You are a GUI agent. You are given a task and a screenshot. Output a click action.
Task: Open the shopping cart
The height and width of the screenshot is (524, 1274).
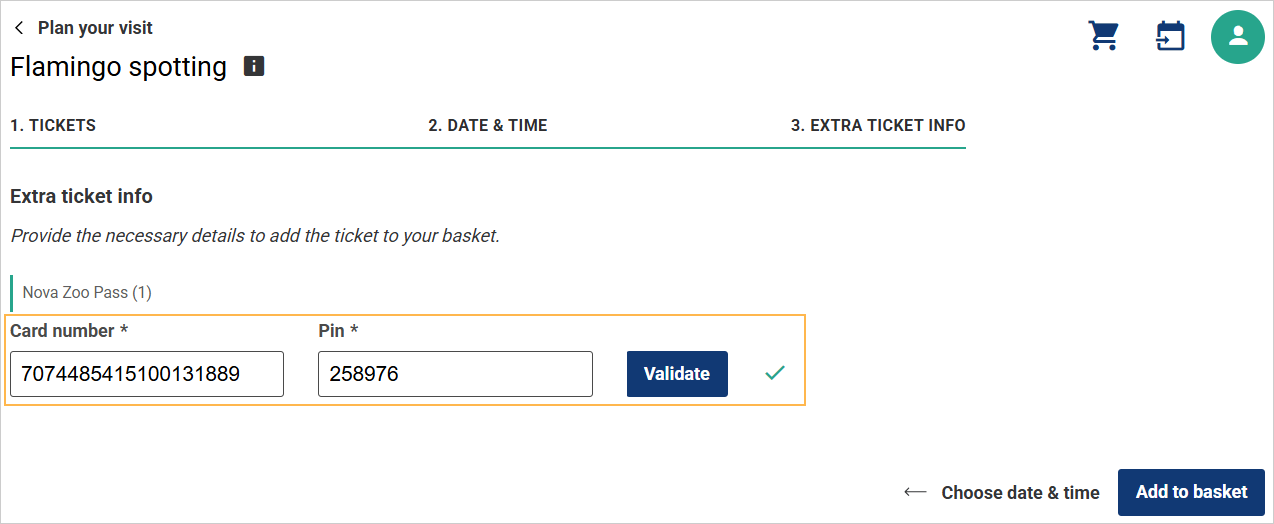coord(1103,36)
